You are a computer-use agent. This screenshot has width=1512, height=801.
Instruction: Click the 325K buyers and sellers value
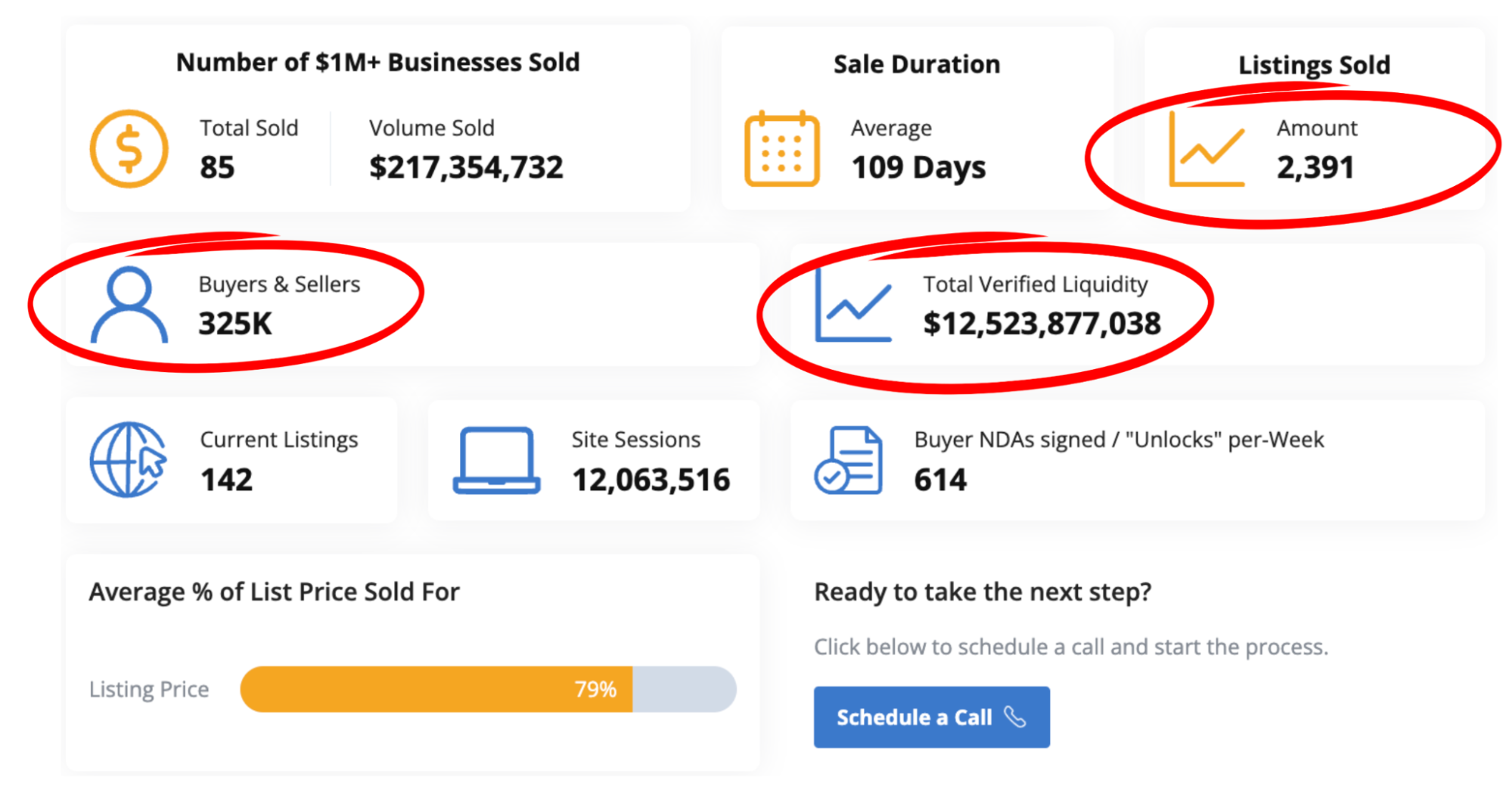click(235, 324)
